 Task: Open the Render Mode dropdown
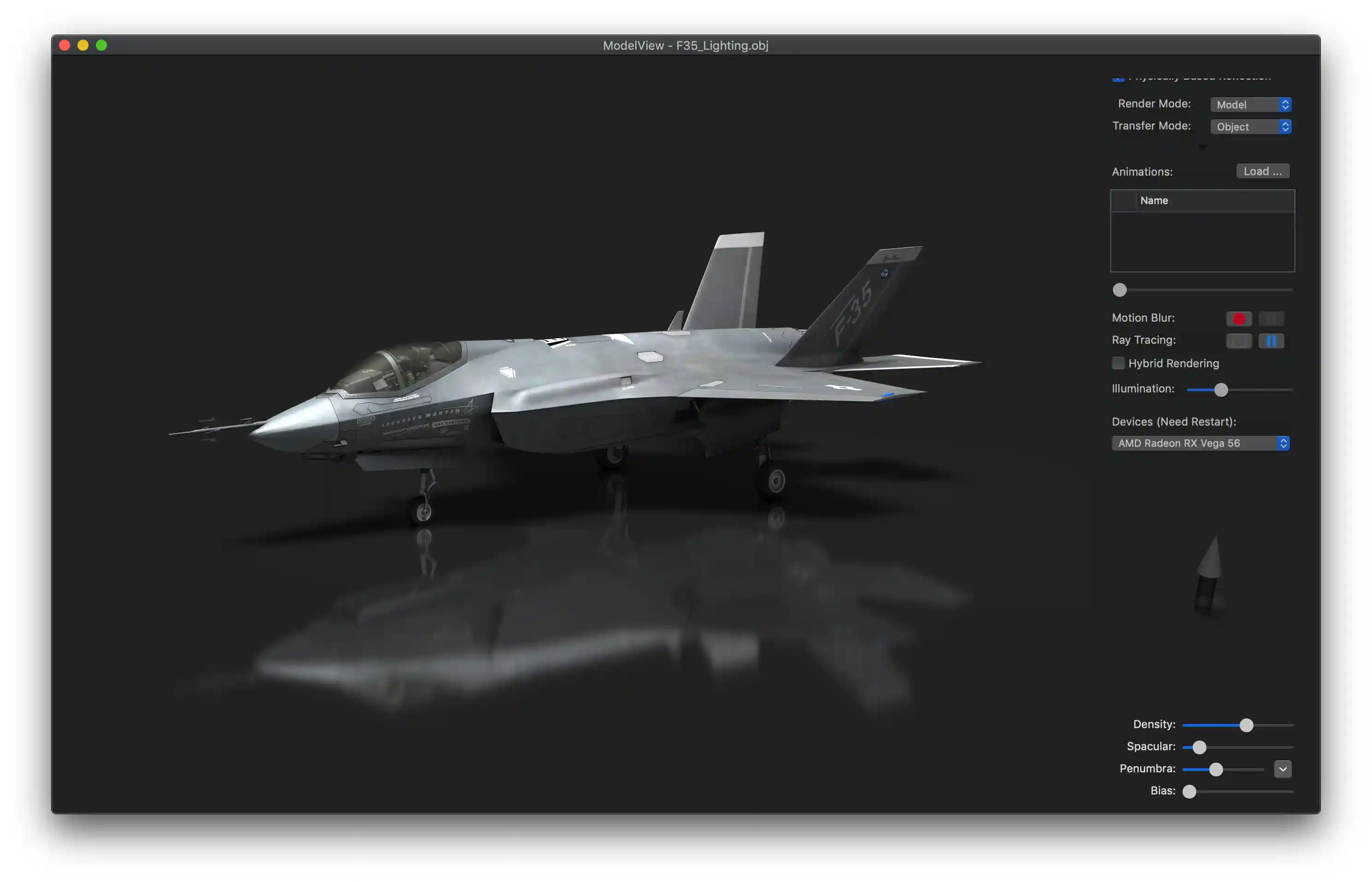tap(1250, 104)
